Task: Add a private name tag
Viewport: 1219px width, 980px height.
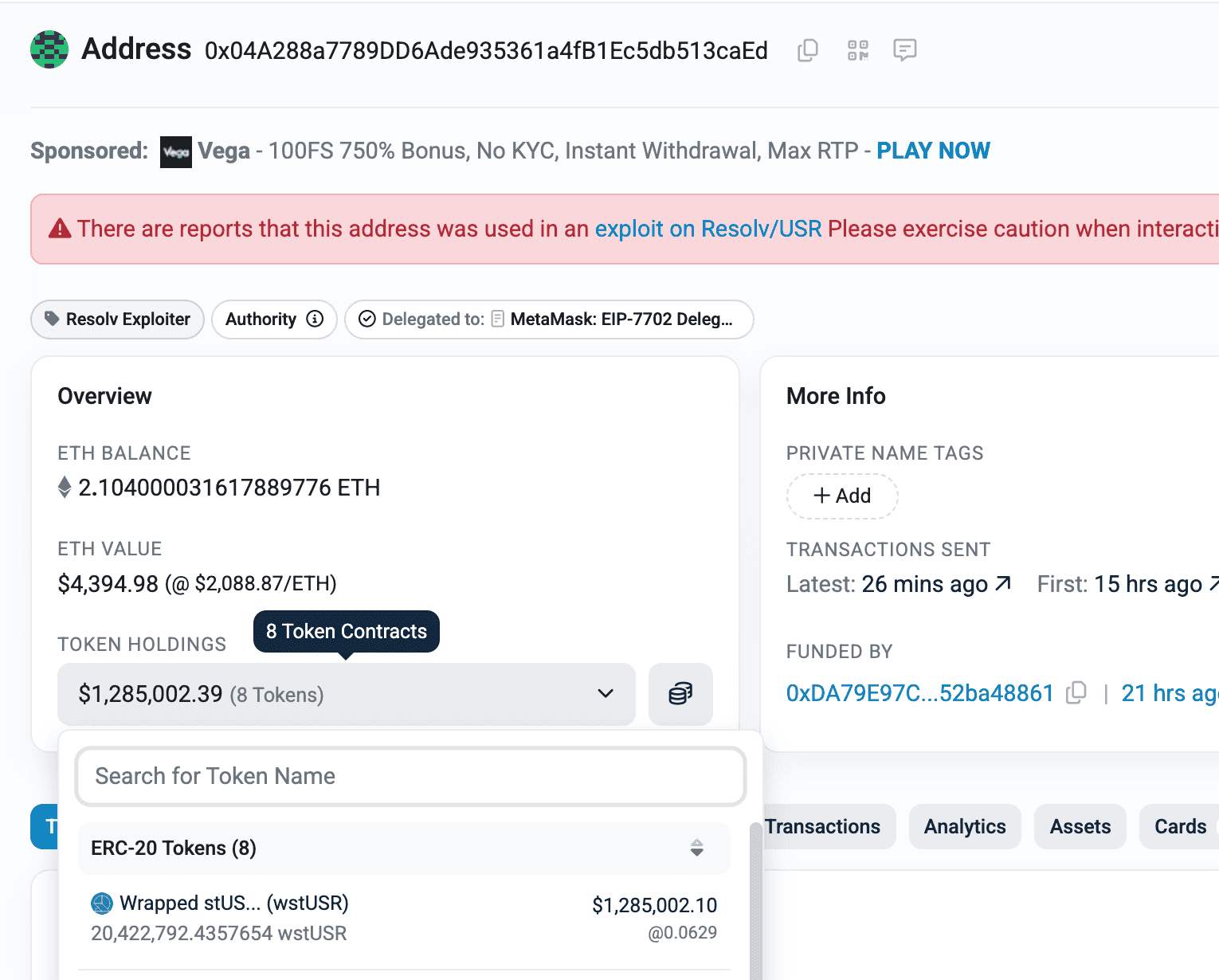Action: point(842,496)
